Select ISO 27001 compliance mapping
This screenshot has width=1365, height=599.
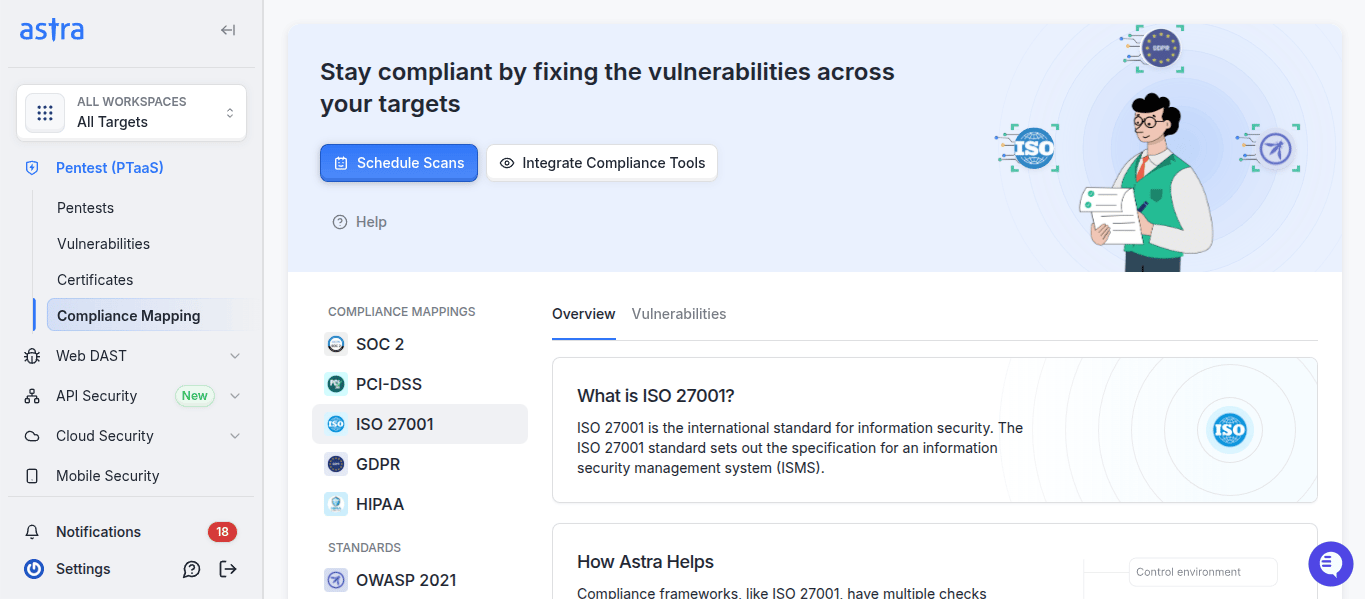click(x=420, y=424)
